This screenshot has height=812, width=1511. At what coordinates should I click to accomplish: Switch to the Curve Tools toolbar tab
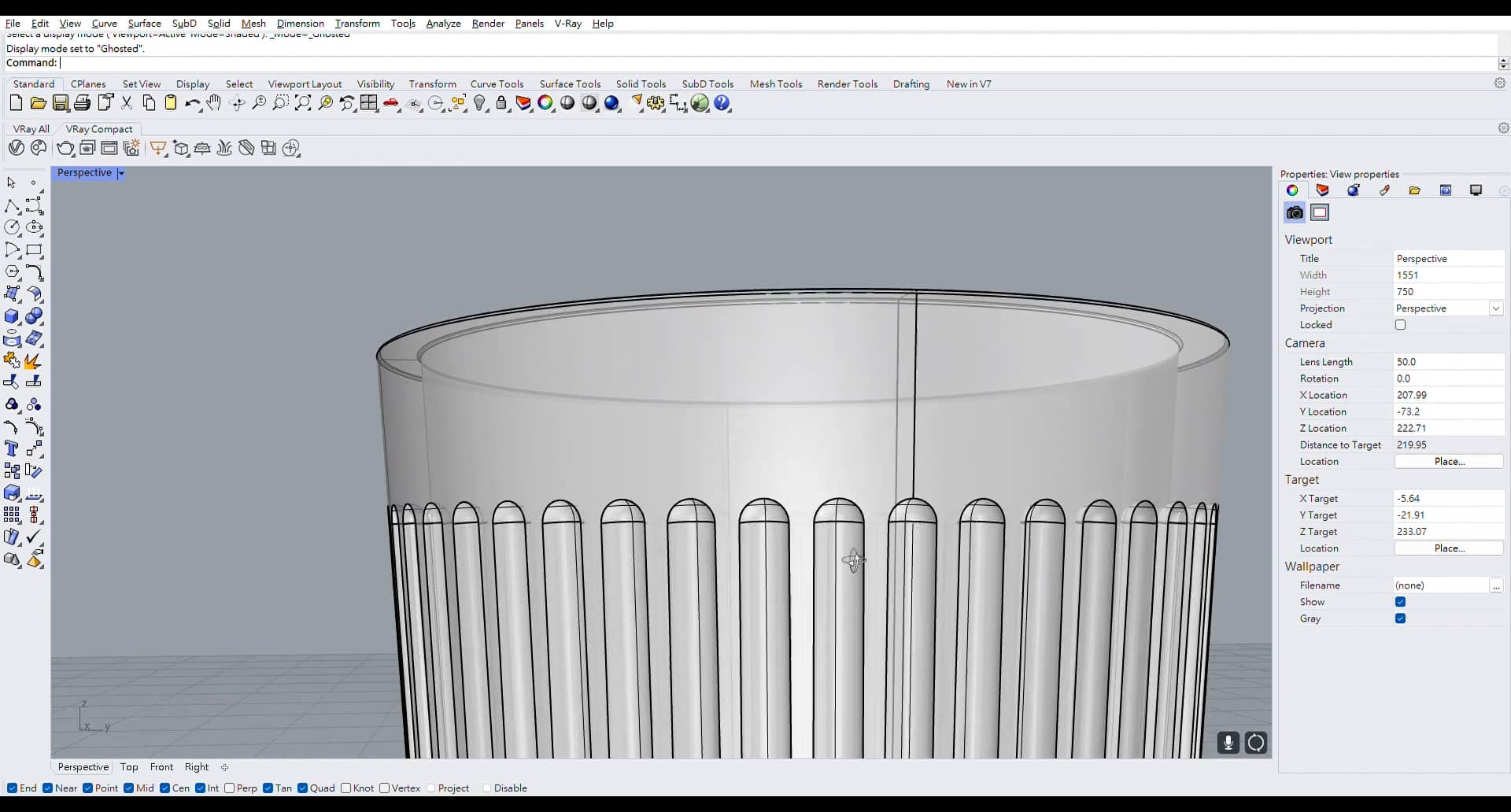497,84
